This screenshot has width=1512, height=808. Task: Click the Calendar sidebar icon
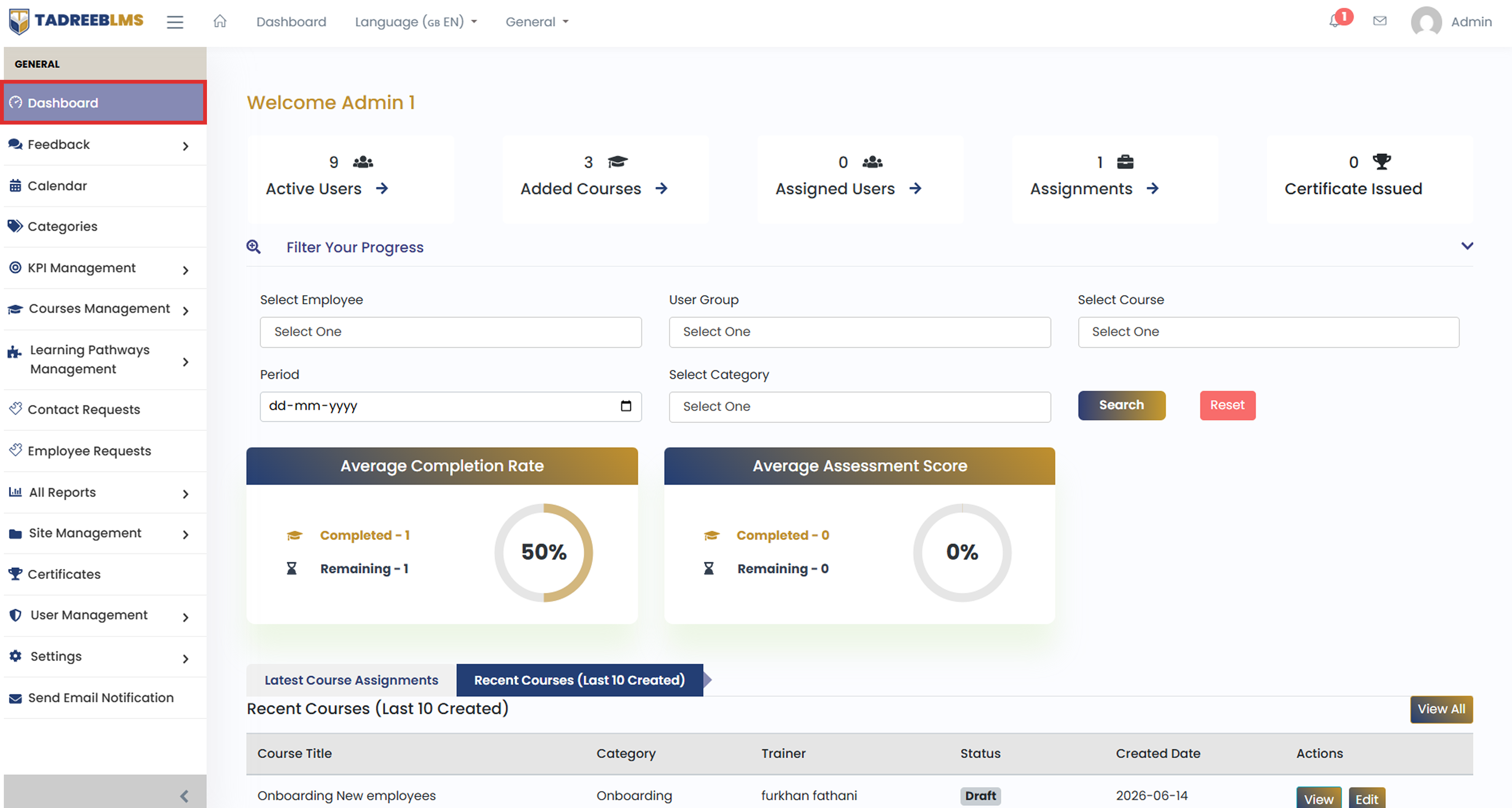click(x=15, y=186)
